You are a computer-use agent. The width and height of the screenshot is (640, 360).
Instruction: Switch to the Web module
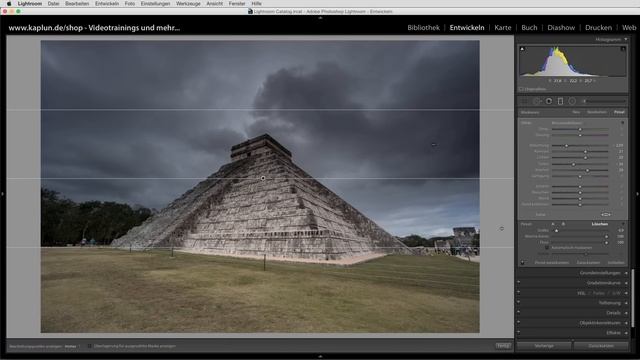click(629, 28)
